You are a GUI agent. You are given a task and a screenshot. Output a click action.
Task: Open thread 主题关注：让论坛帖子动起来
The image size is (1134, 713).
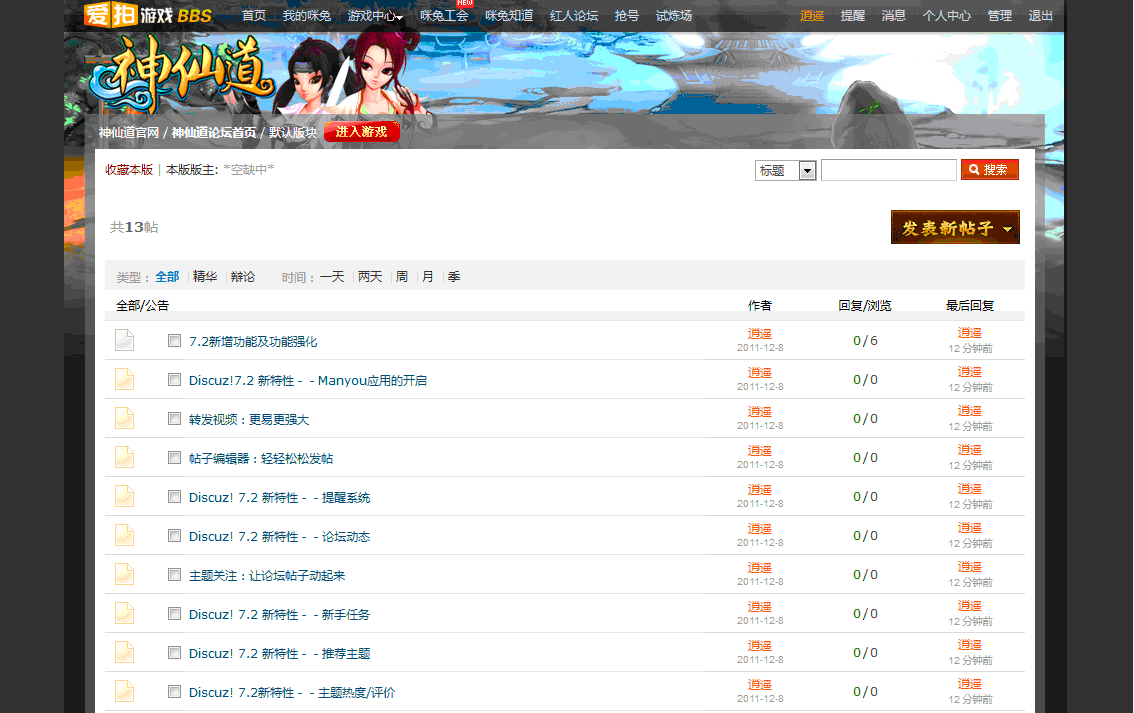point(267,576)
